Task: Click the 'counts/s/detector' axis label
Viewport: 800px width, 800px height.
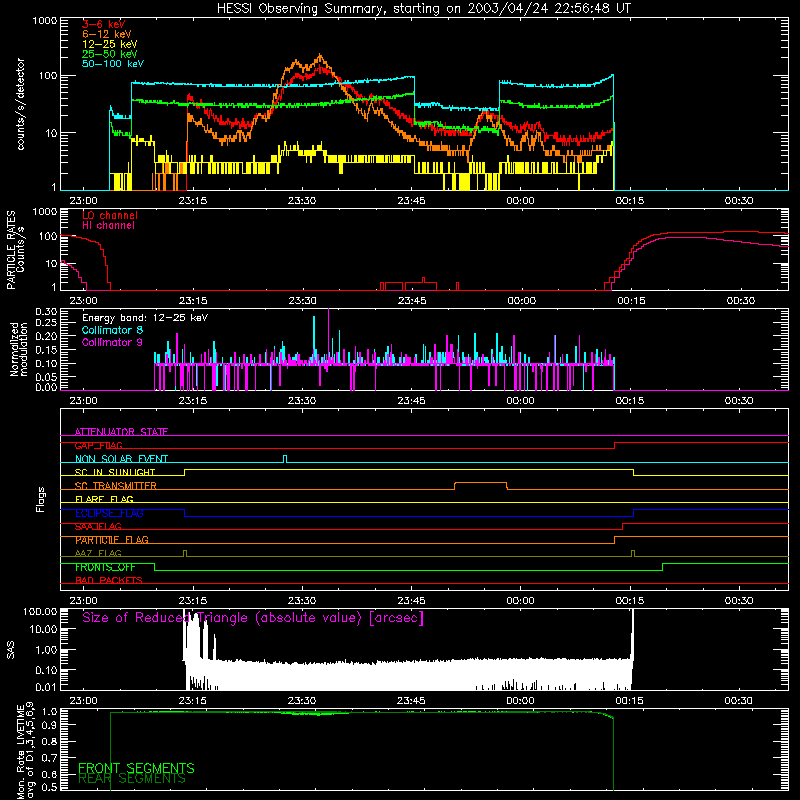Action: click(x=21, y=104)
